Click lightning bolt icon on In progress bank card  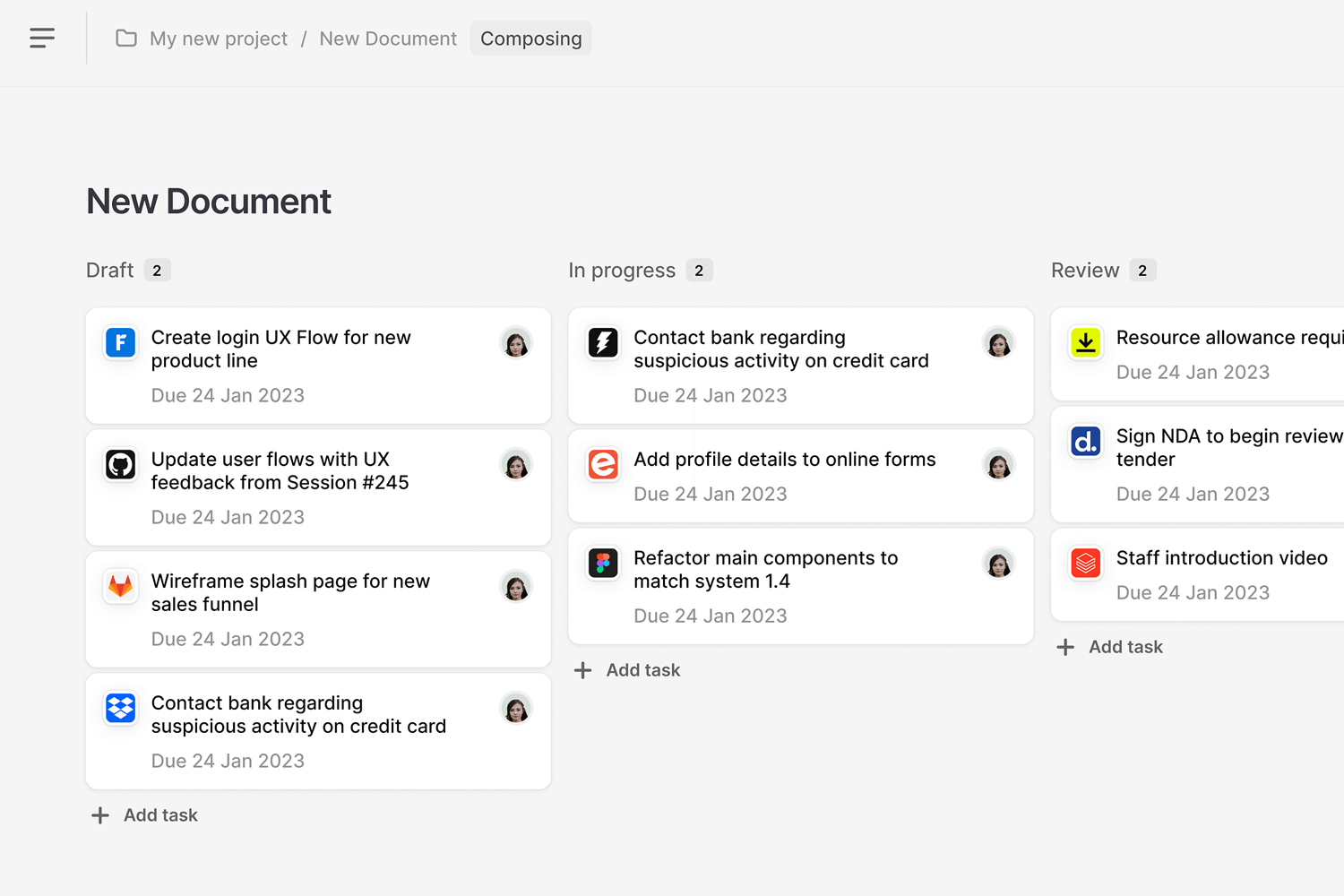point(603,342)
